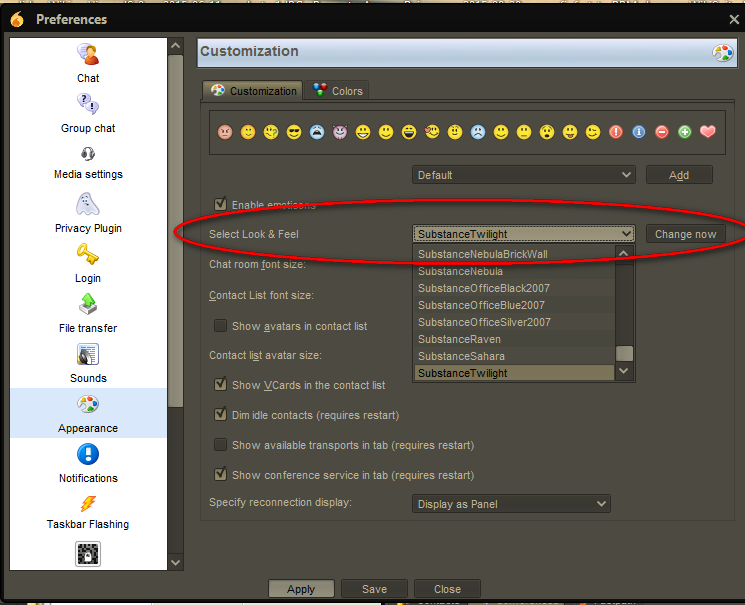Image resolution: width=745 pixels, height=605 pixels.
Task: Click the Privacy Plugin ghost icon
Action: tap(88, 205)
